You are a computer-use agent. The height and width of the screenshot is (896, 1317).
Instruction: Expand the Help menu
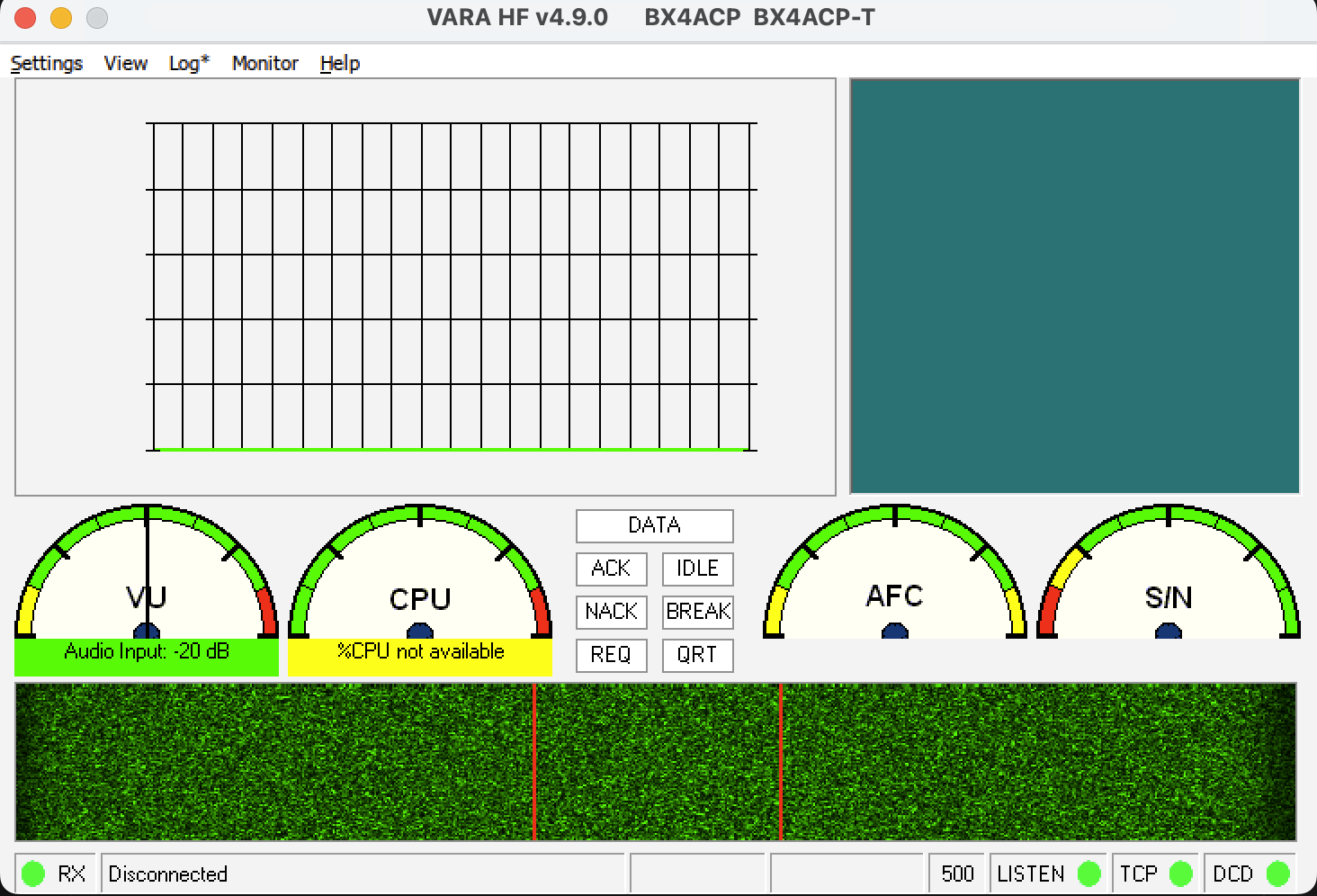point(339,63)
